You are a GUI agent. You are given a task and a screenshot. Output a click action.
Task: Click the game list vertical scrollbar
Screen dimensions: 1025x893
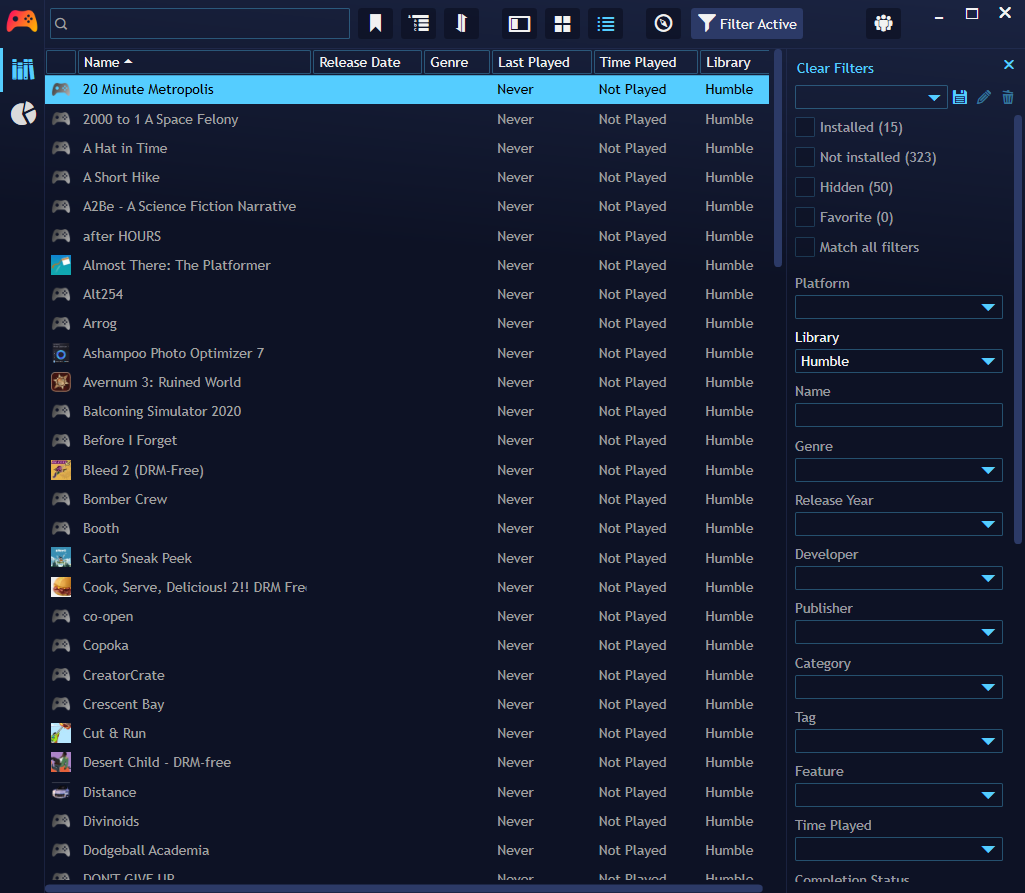point(777,159)
